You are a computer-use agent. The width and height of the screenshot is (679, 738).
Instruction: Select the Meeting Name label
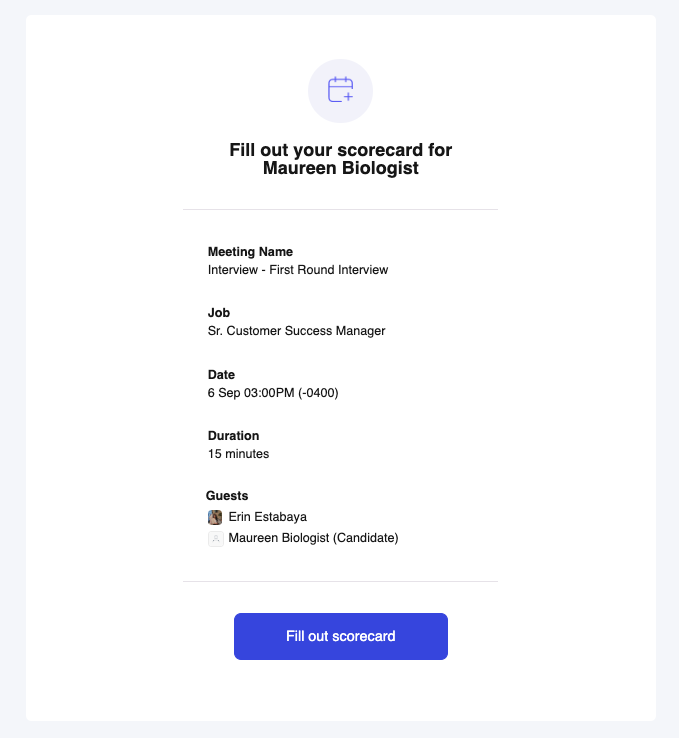click(250, 252)
